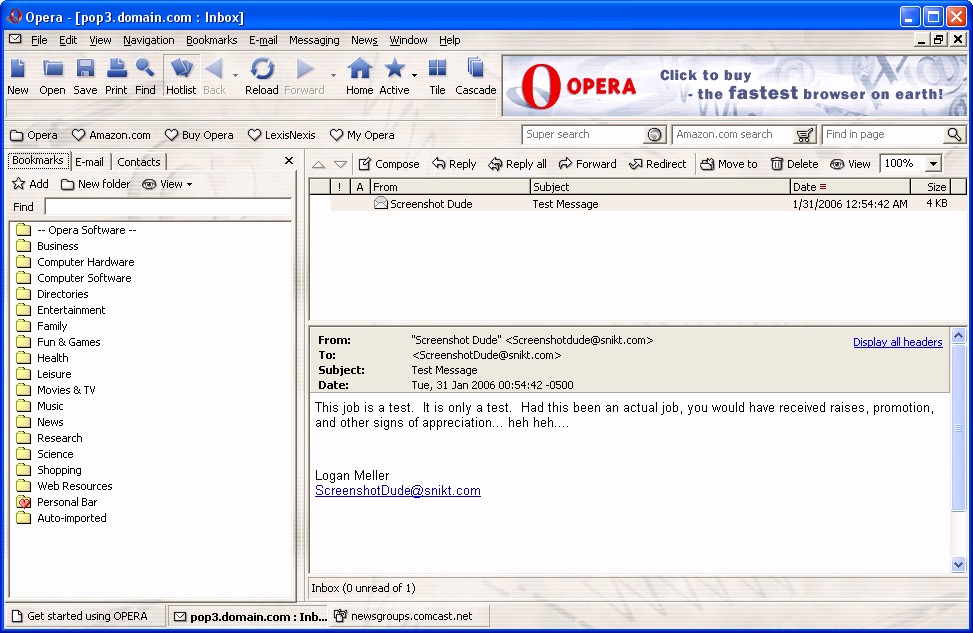Viewport: 973px width, 633px height.
Task: Open dropdown arrow next to Forward
Action: 333,76
